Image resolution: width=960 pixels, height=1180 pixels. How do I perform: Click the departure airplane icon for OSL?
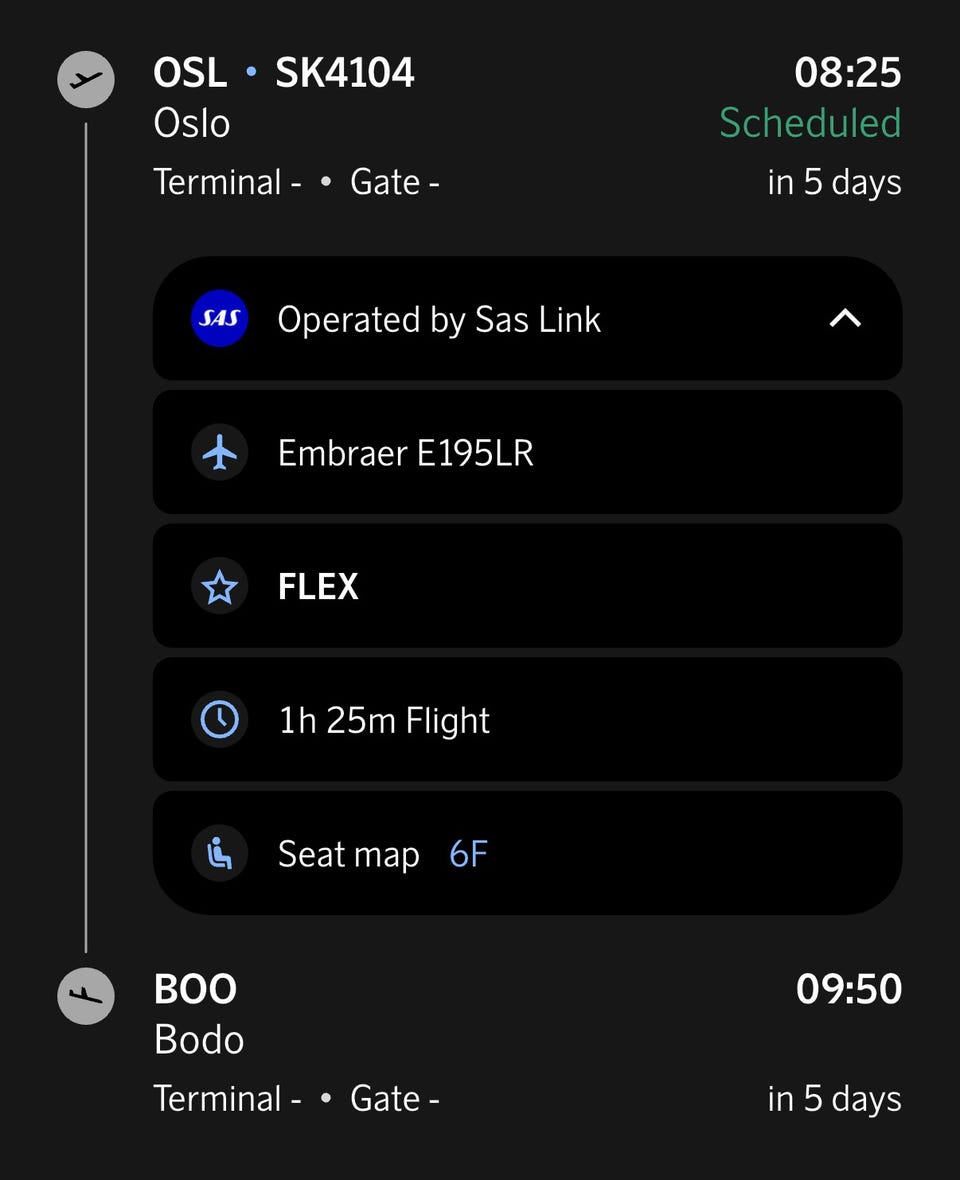(x=86, y=79)
